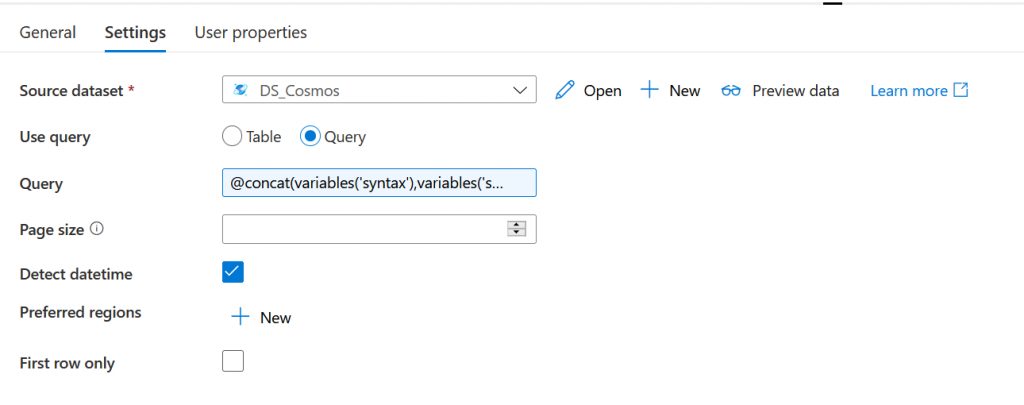Select the Query radio button
The height and width of the screenshot is (405, 1024).
pos(311,137)
